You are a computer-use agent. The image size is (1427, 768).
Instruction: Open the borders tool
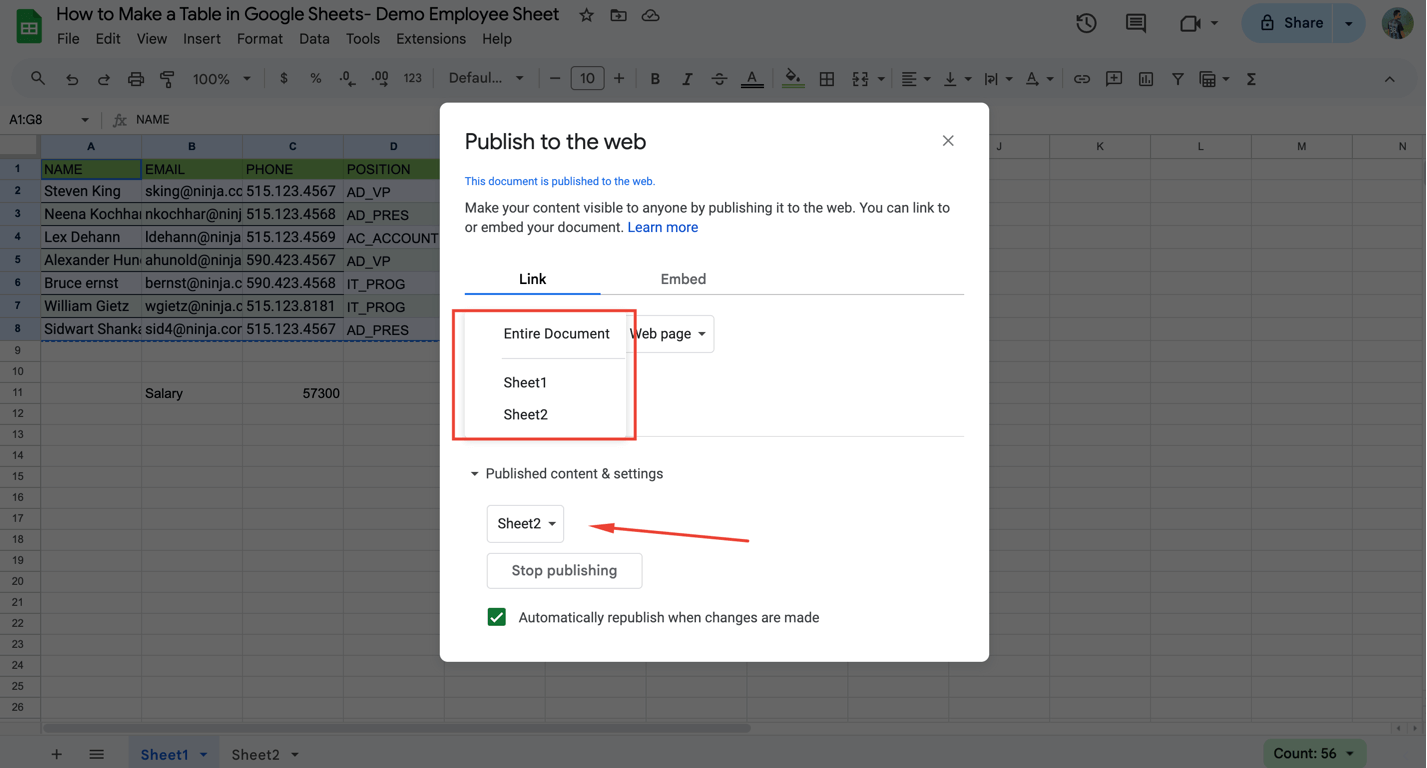[x=827, y=79]
